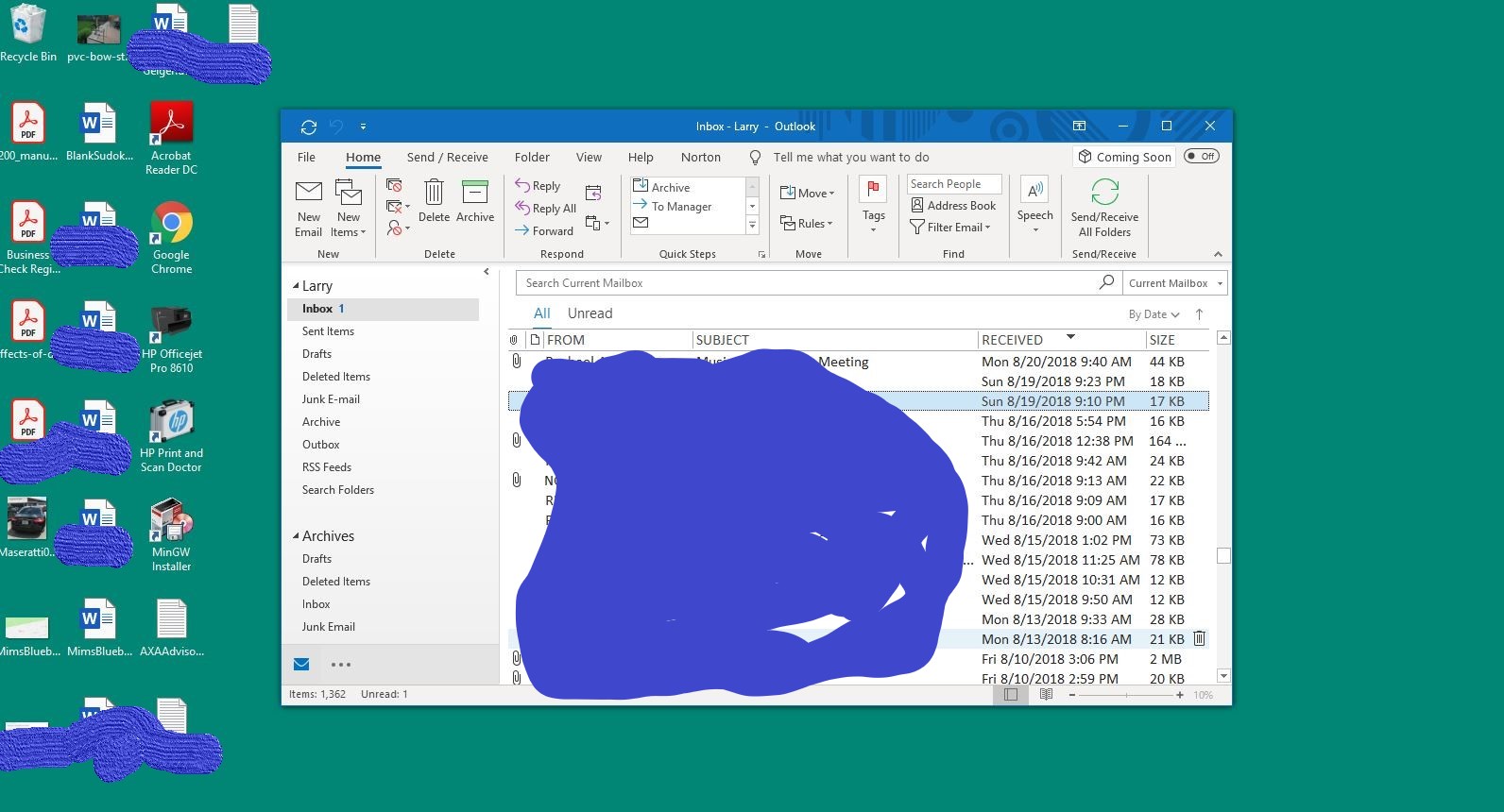Open the Sent Items folder
Viewport: 1504px width, 812px height.
(x=328, y=331)
